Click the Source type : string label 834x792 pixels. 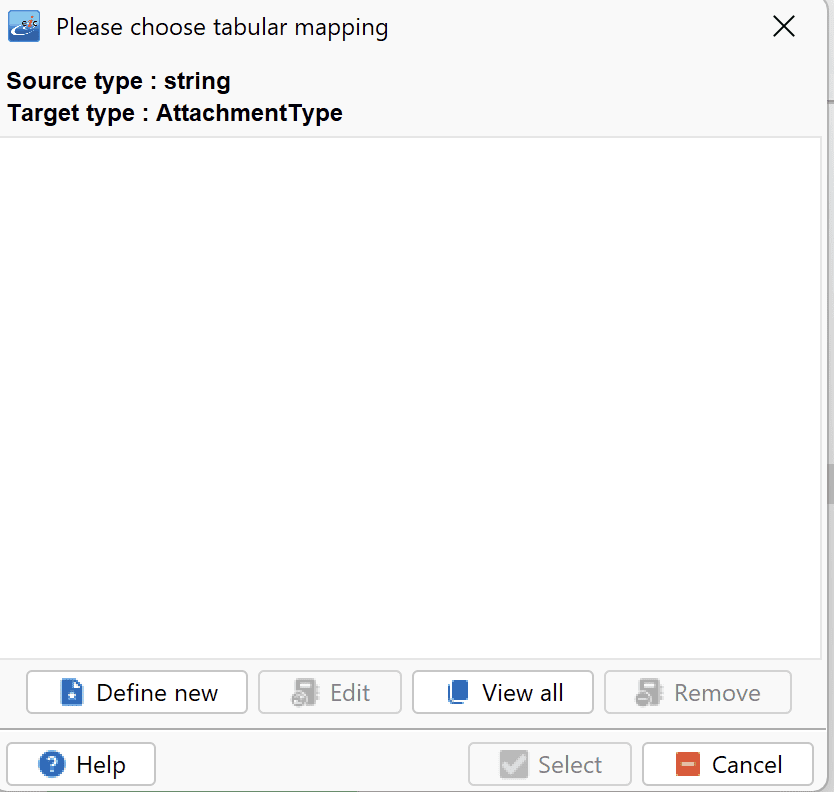point(118,81)
